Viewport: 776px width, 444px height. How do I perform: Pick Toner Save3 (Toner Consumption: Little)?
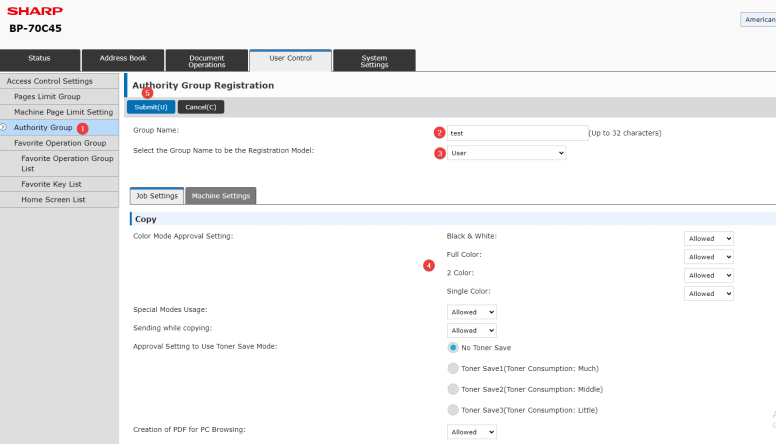pyautogui.click(x=453, y=410)
